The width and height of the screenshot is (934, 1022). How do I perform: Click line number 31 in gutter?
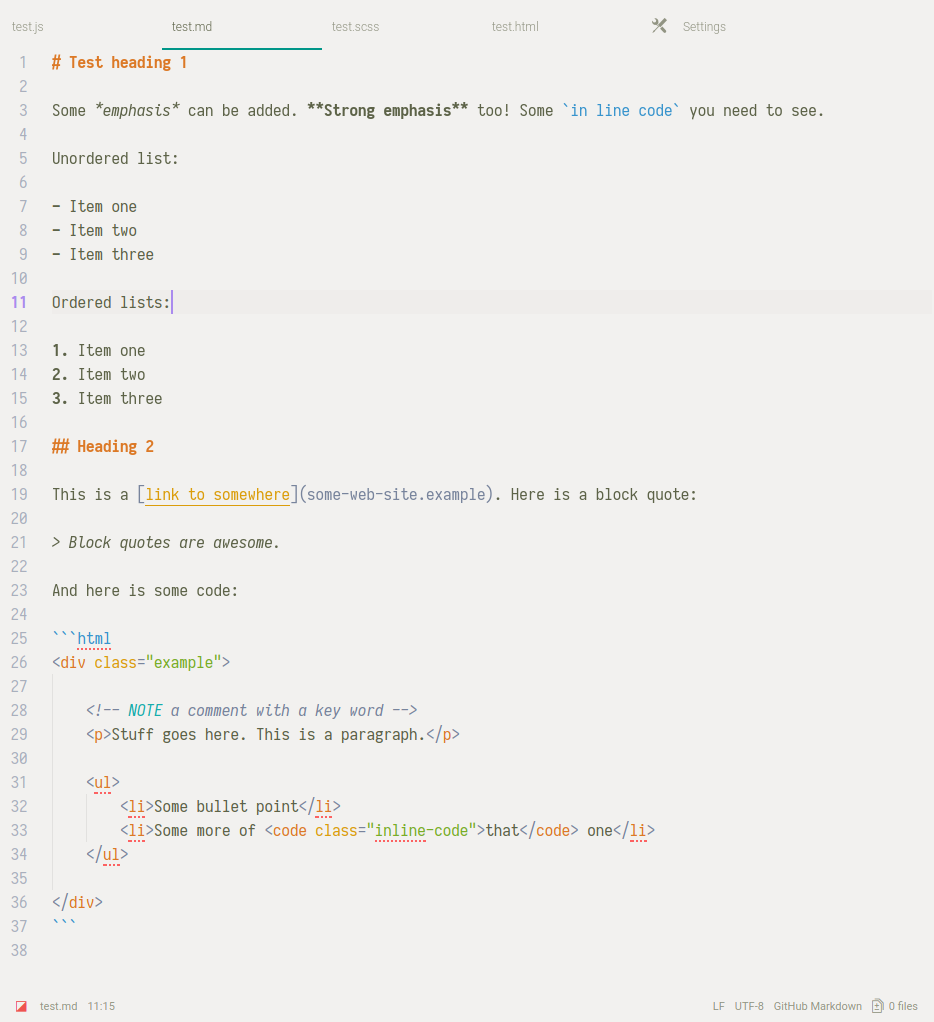[x=19, y=782]
